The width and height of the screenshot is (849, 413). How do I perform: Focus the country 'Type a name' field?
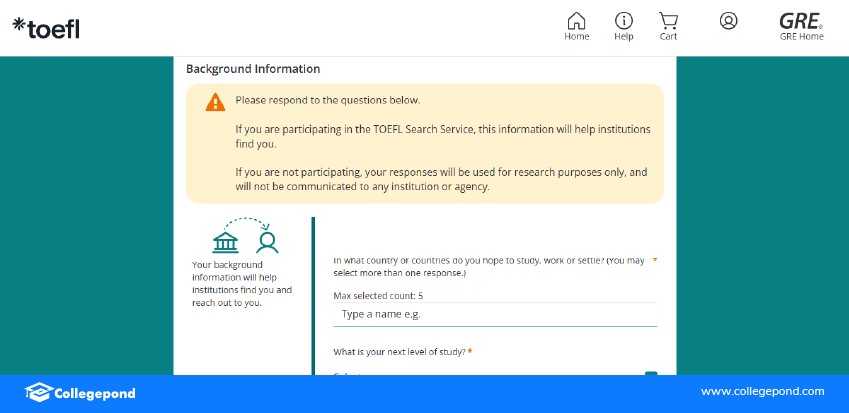[495, 314]
